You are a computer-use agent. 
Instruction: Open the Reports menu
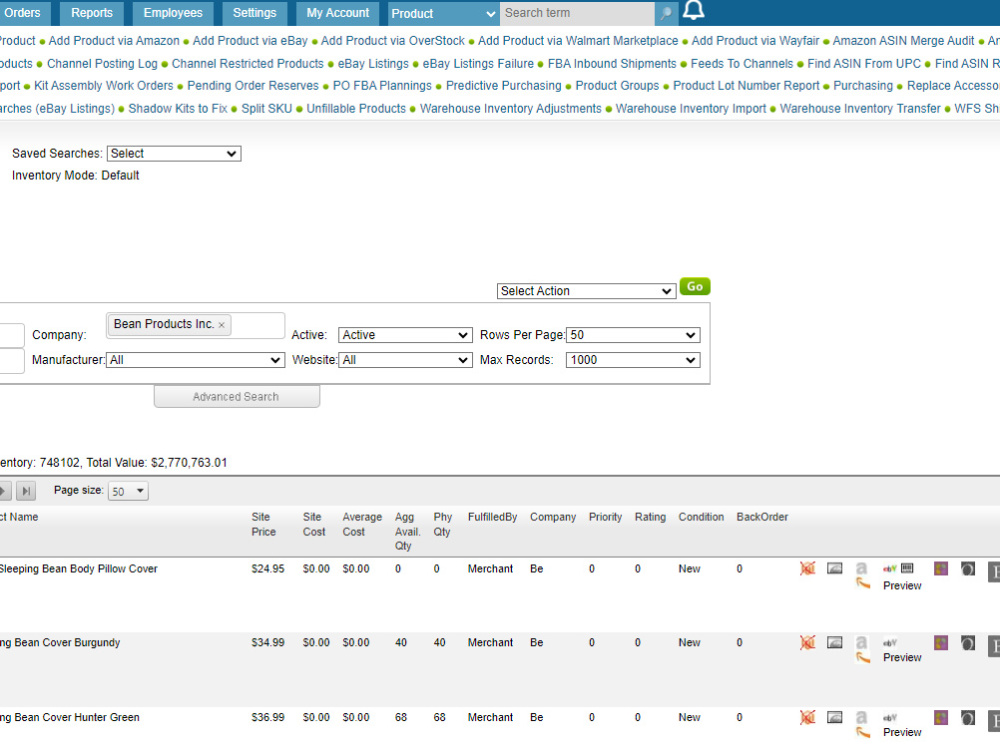(x=92, y=13)
